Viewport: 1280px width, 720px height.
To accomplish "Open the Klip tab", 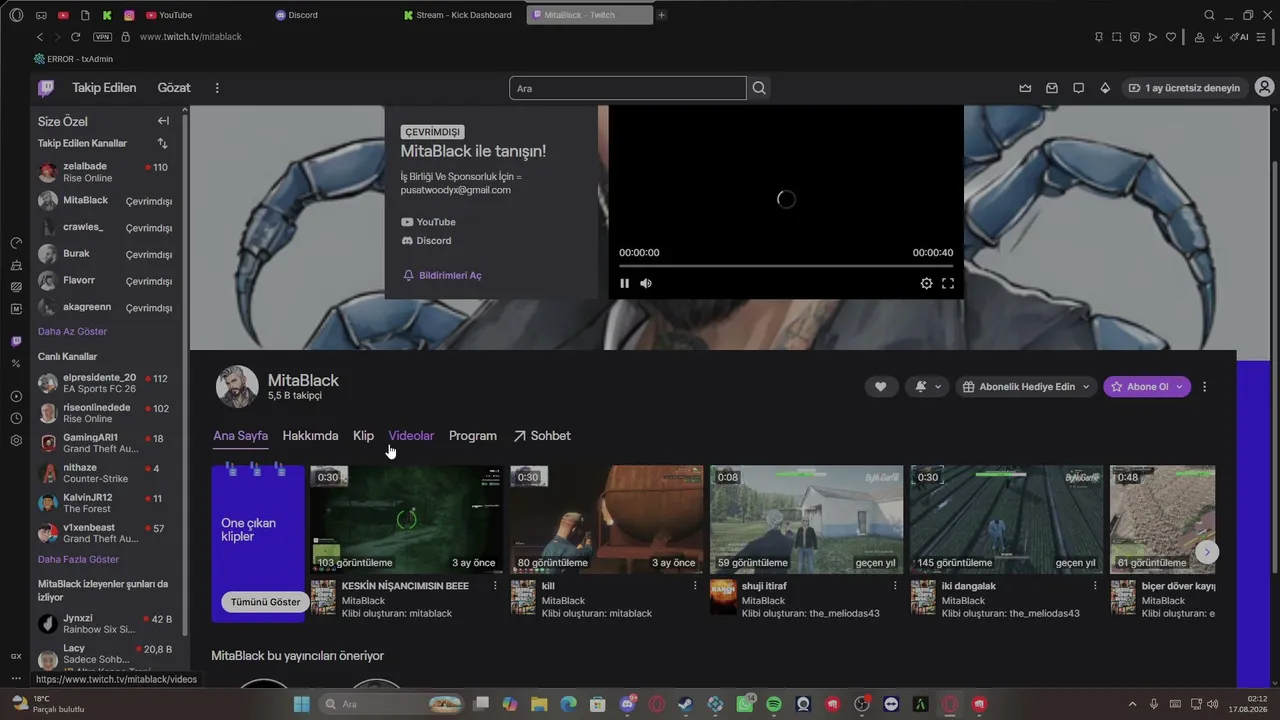I will click(x=363, y=436).
